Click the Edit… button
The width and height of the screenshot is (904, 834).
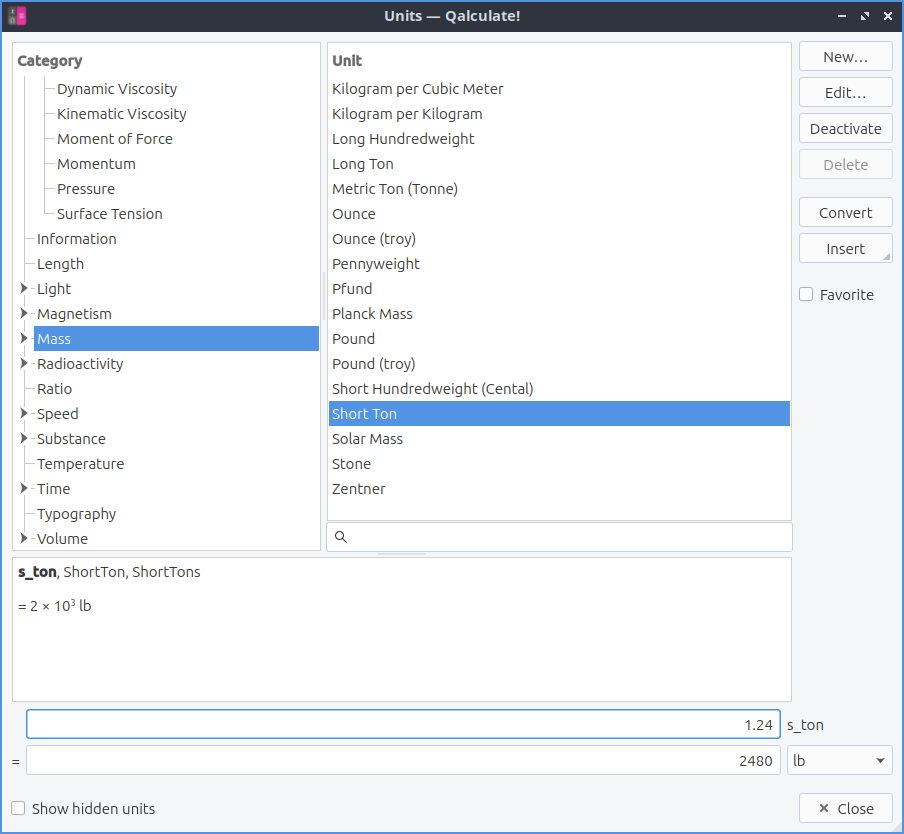pos(845,93)
